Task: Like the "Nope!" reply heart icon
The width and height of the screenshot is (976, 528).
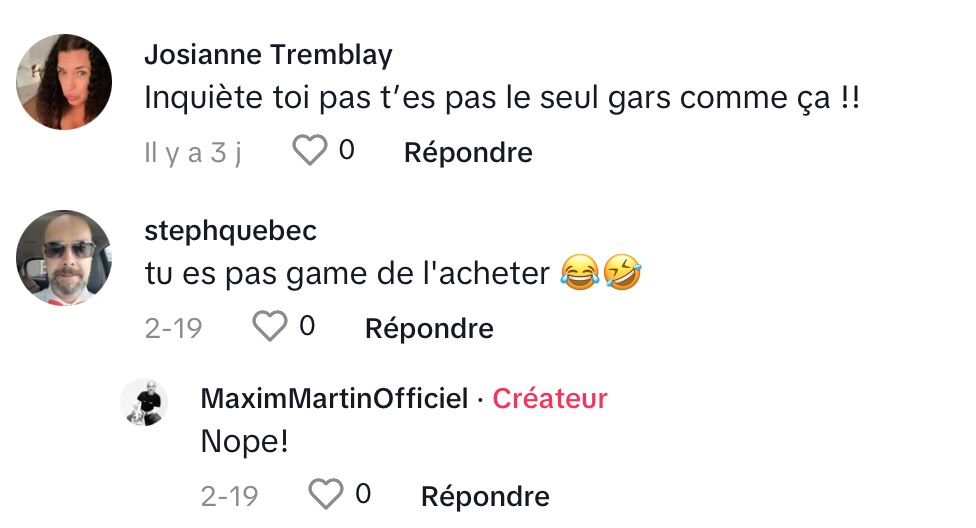Action: click(326, 494)
